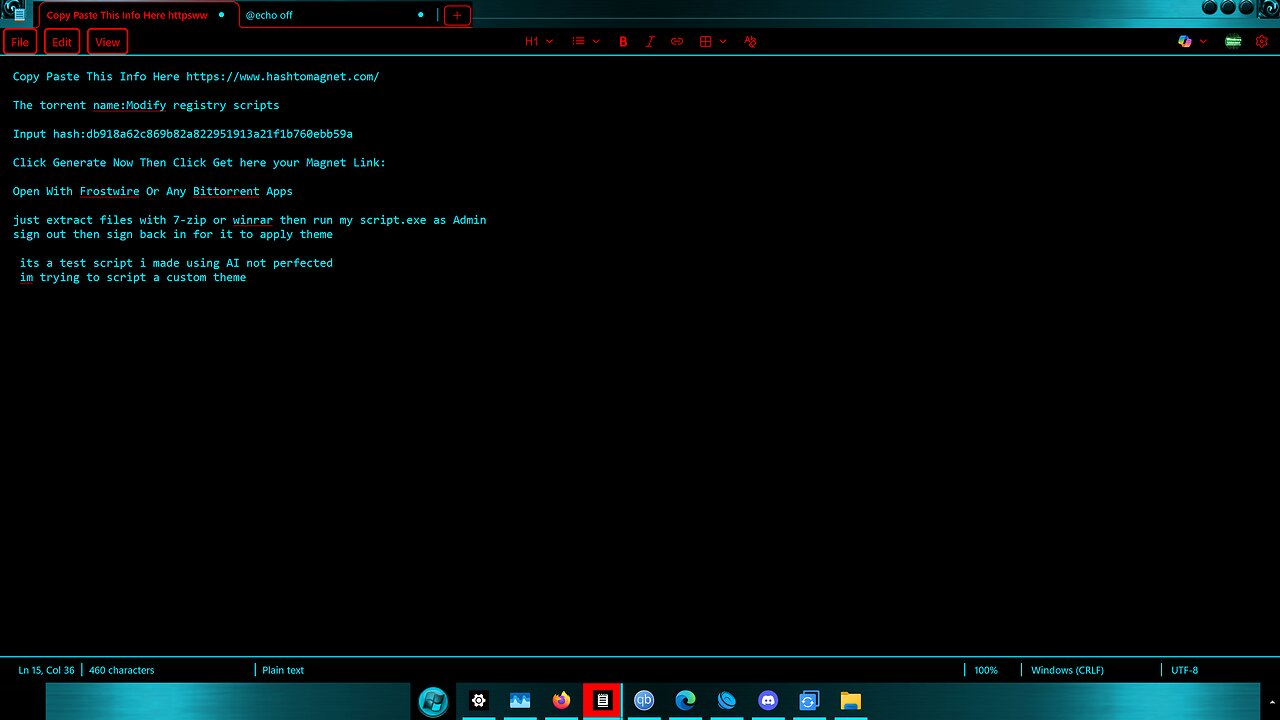Insert a hyperlink with the link icon
This screenshot has width=1280, height=720.
point(677,42)
